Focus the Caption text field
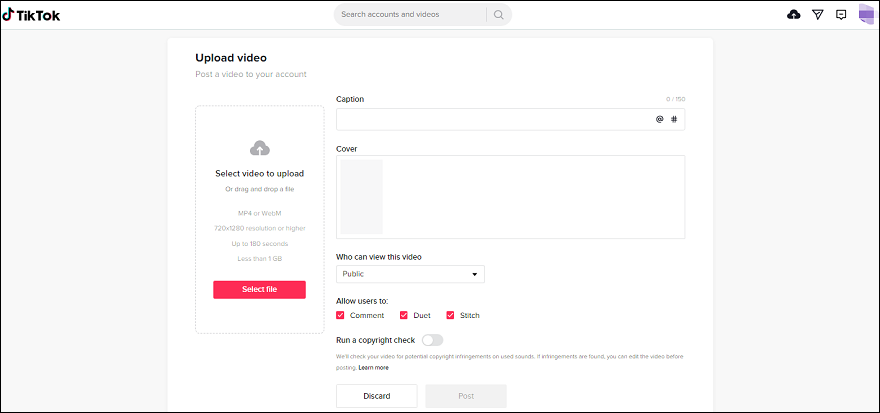The width and height of the screenshot is (880, 413). 510,119
